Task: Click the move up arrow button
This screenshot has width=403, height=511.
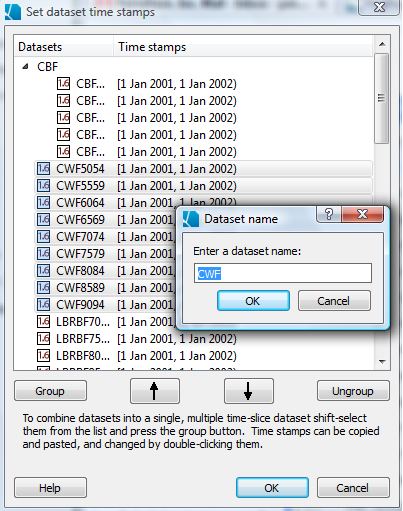Action: [155, 391]
